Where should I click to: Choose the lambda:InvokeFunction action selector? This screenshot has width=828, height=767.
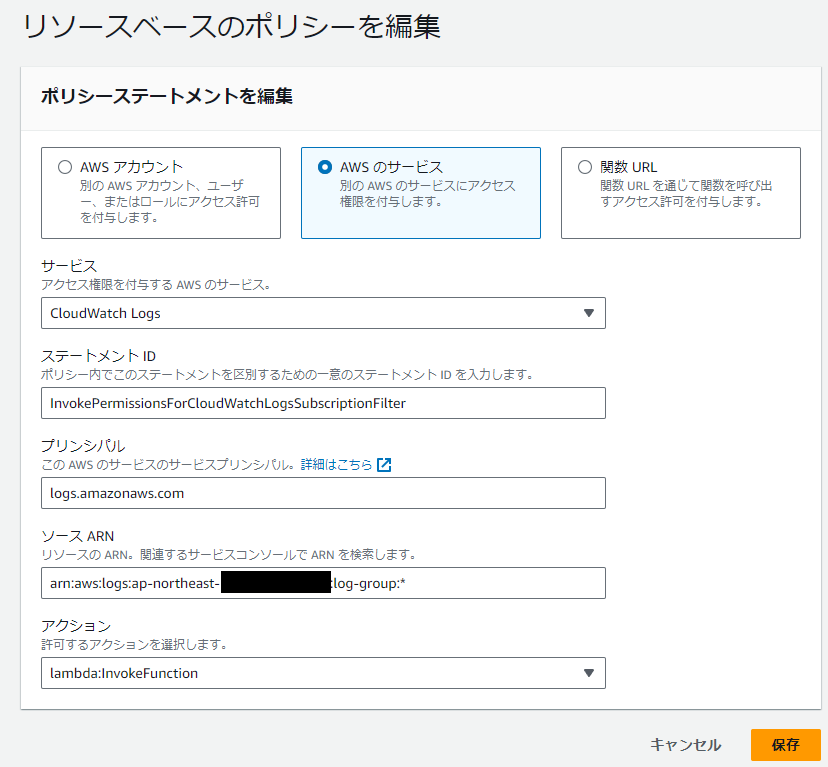[325, 673]
